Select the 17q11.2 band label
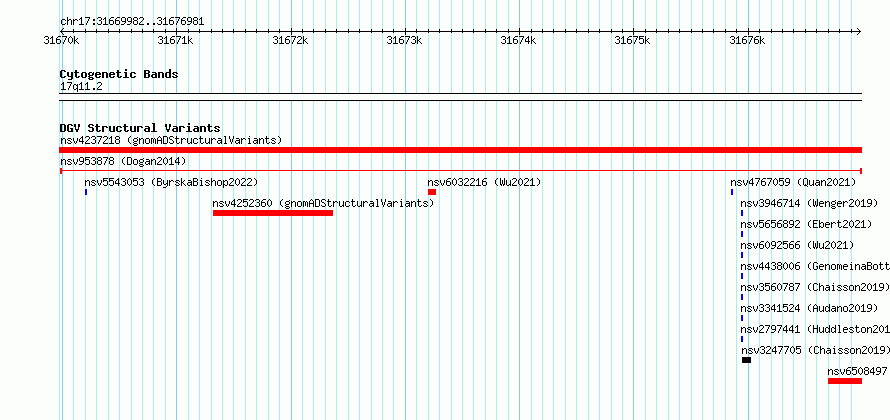 pyautogui.click(x=81, y=86)
